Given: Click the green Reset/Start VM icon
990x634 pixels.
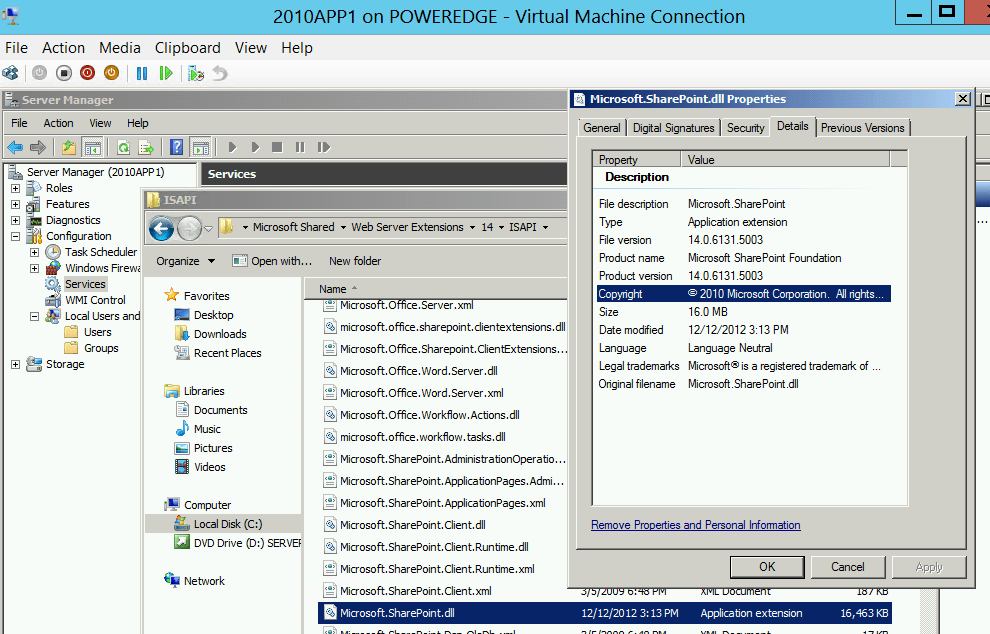Looking at the screenshot, I should (165, 73).
